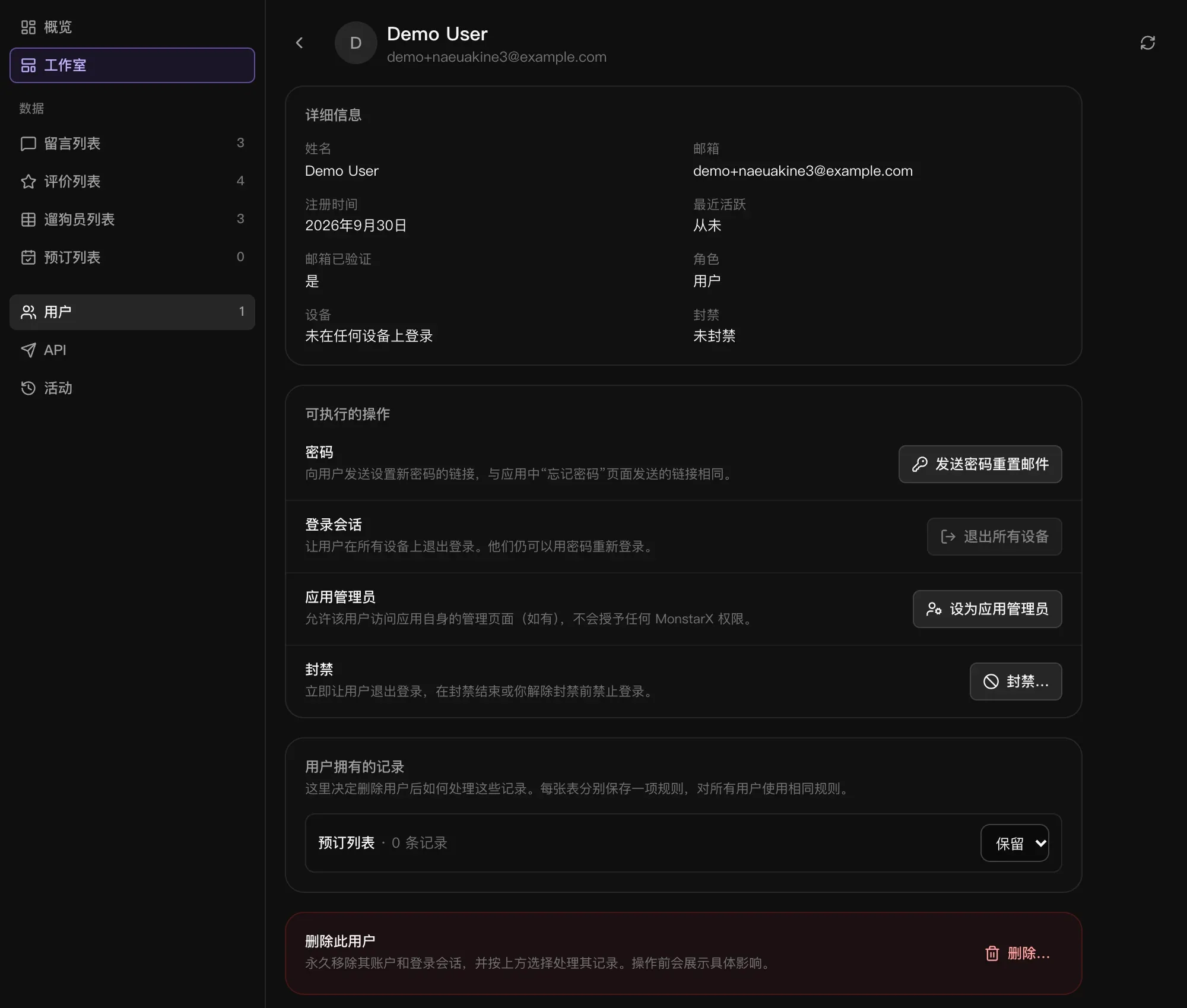This screenshot has height=1008, width=1187.
Task: Click the 概览 grid icon
Action: click(x=28, y=27)
